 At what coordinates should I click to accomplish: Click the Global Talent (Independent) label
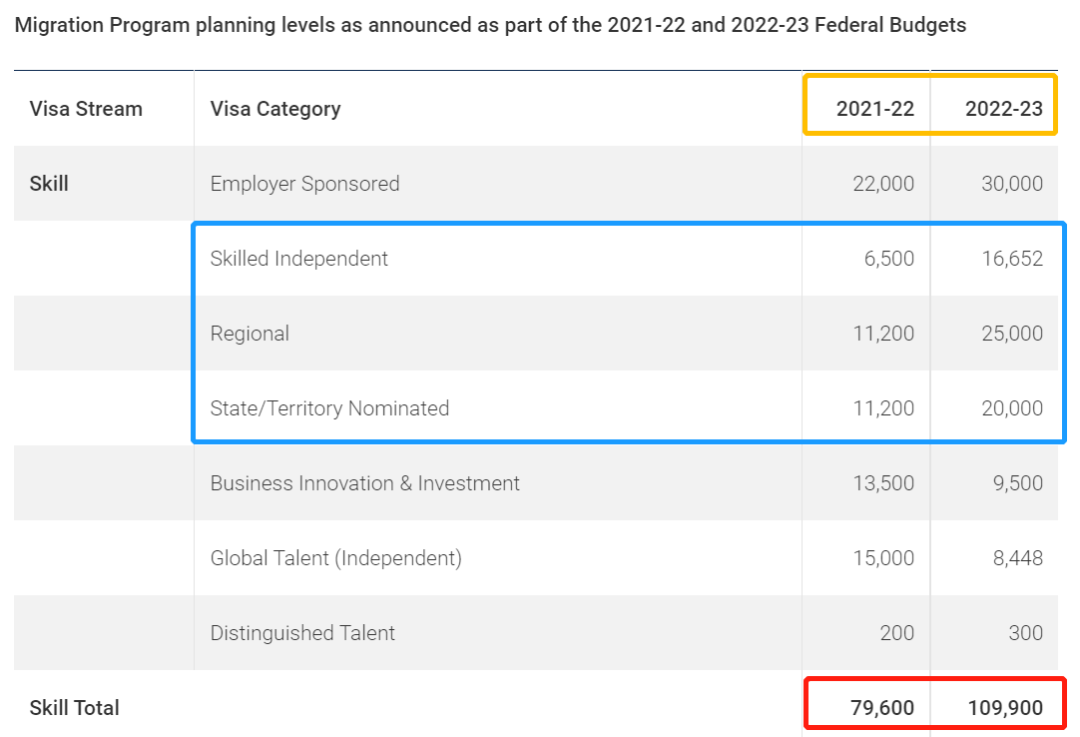335,558
